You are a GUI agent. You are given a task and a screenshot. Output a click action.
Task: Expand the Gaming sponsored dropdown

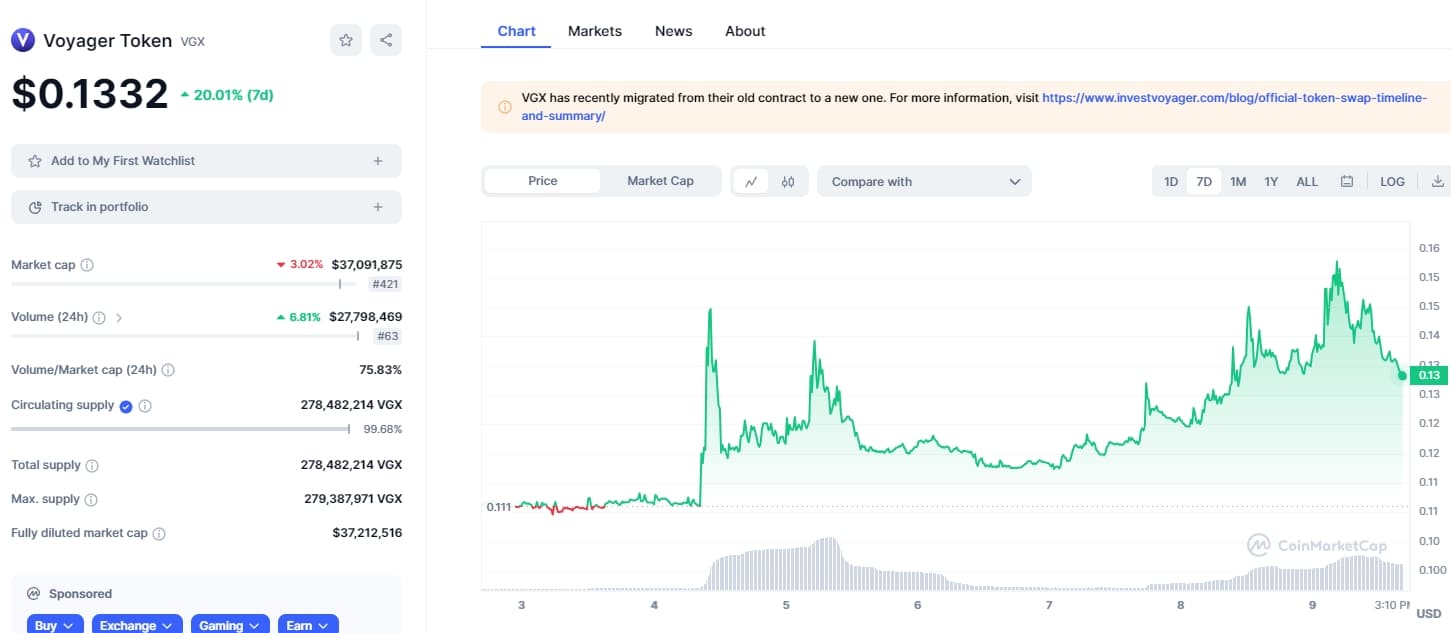(x=230, y=625)
